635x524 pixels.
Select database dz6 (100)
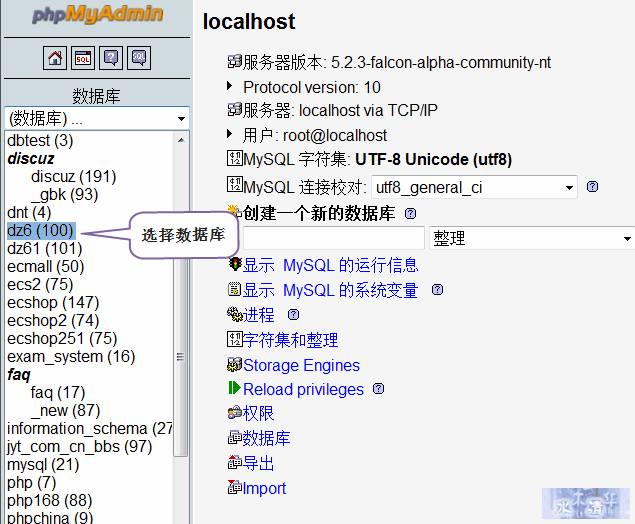pos(40,230)
